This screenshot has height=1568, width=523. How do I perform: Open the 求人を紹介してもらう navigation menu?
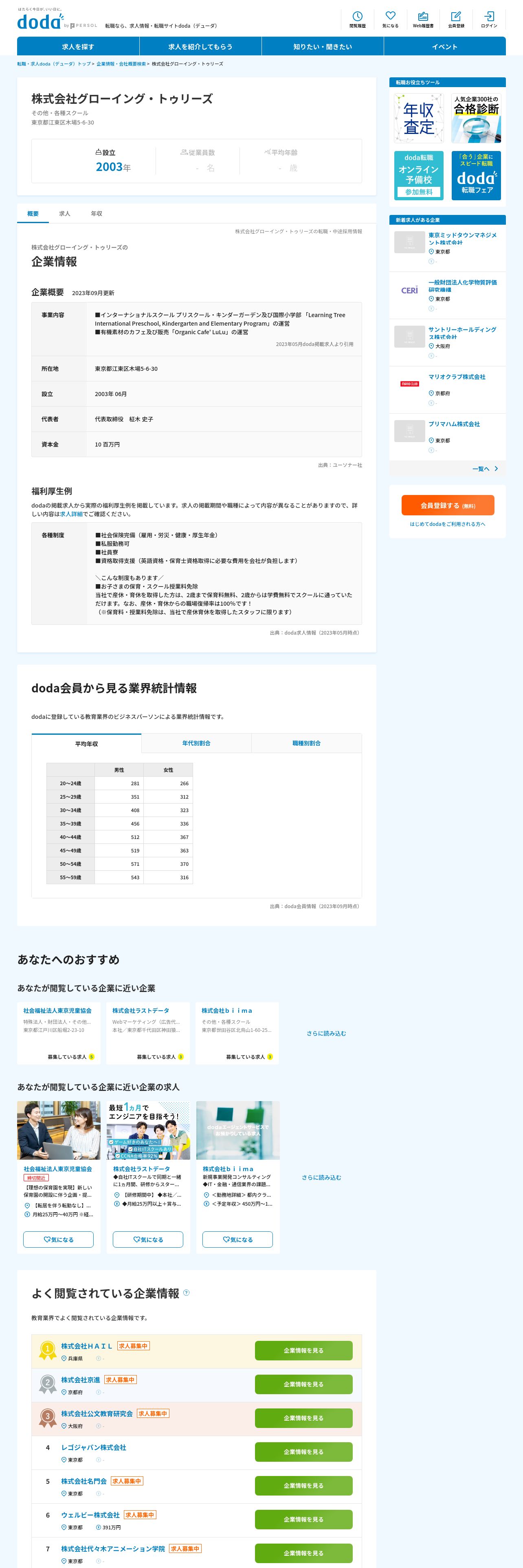[200, 46]
